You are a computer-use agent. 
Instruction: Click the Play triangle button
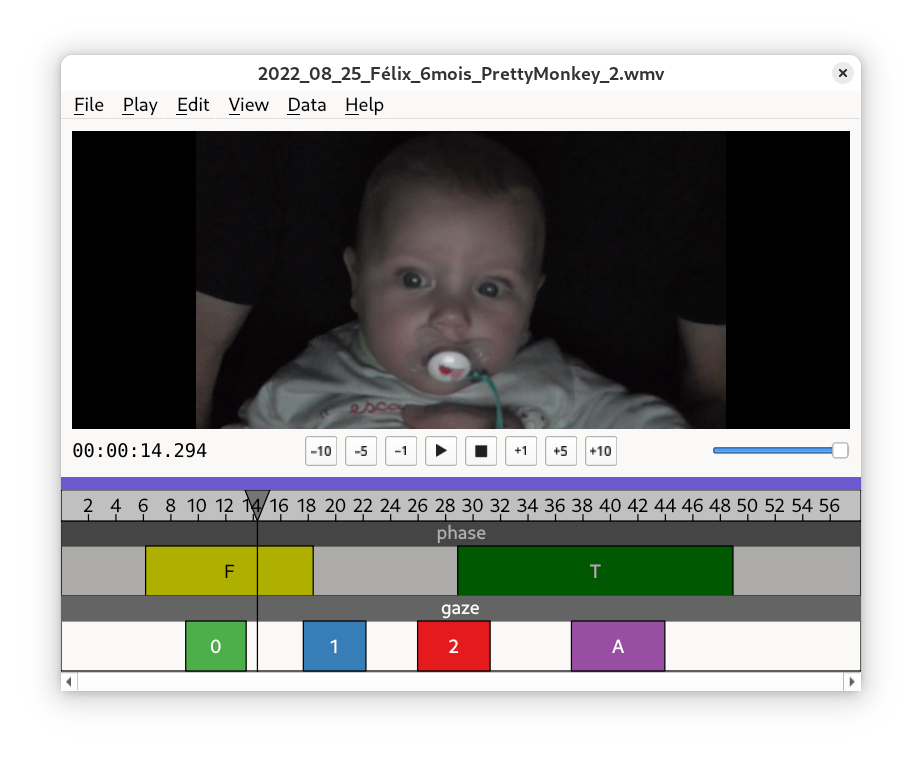(x=440, y=451)
